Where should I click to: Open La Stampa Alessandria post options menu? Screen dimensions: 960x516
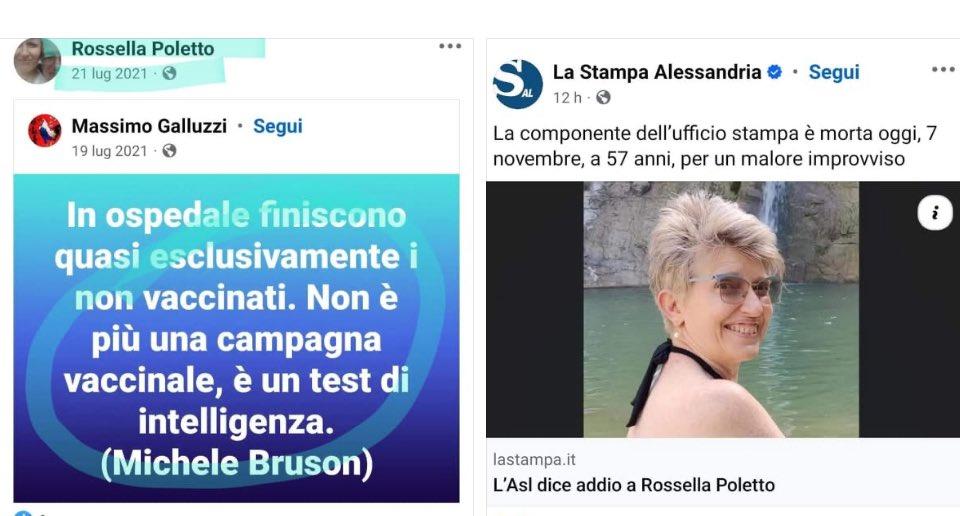click(943, 69)
